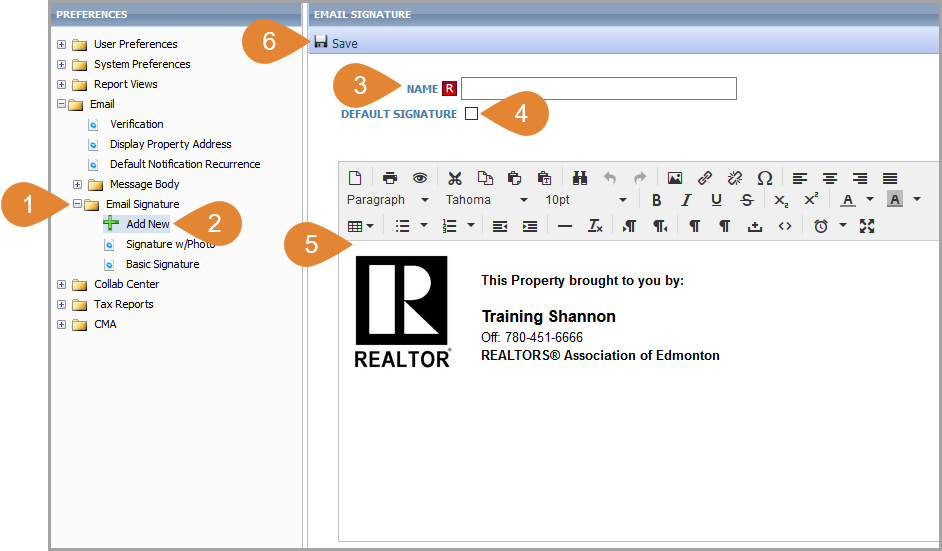Align text right
942x551 pixels.
click(x=860, y=178)
